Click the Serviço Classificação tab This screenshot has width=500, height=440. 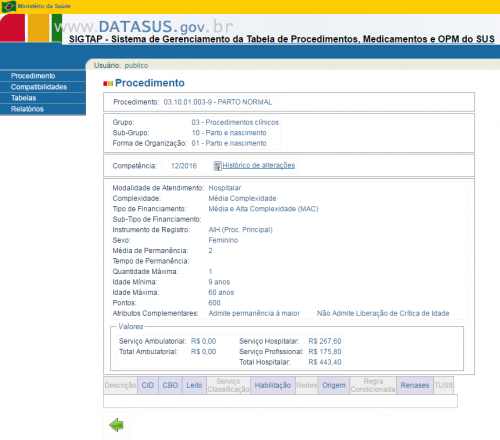coord(228,385)
